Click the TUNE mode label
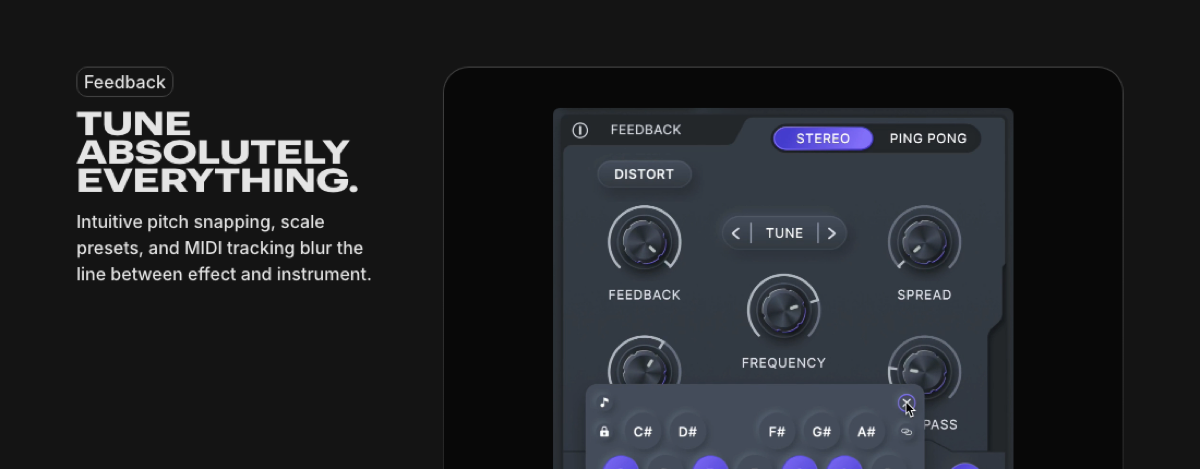Viewport: 1200px width, 469px height. (x=784, y=233)
